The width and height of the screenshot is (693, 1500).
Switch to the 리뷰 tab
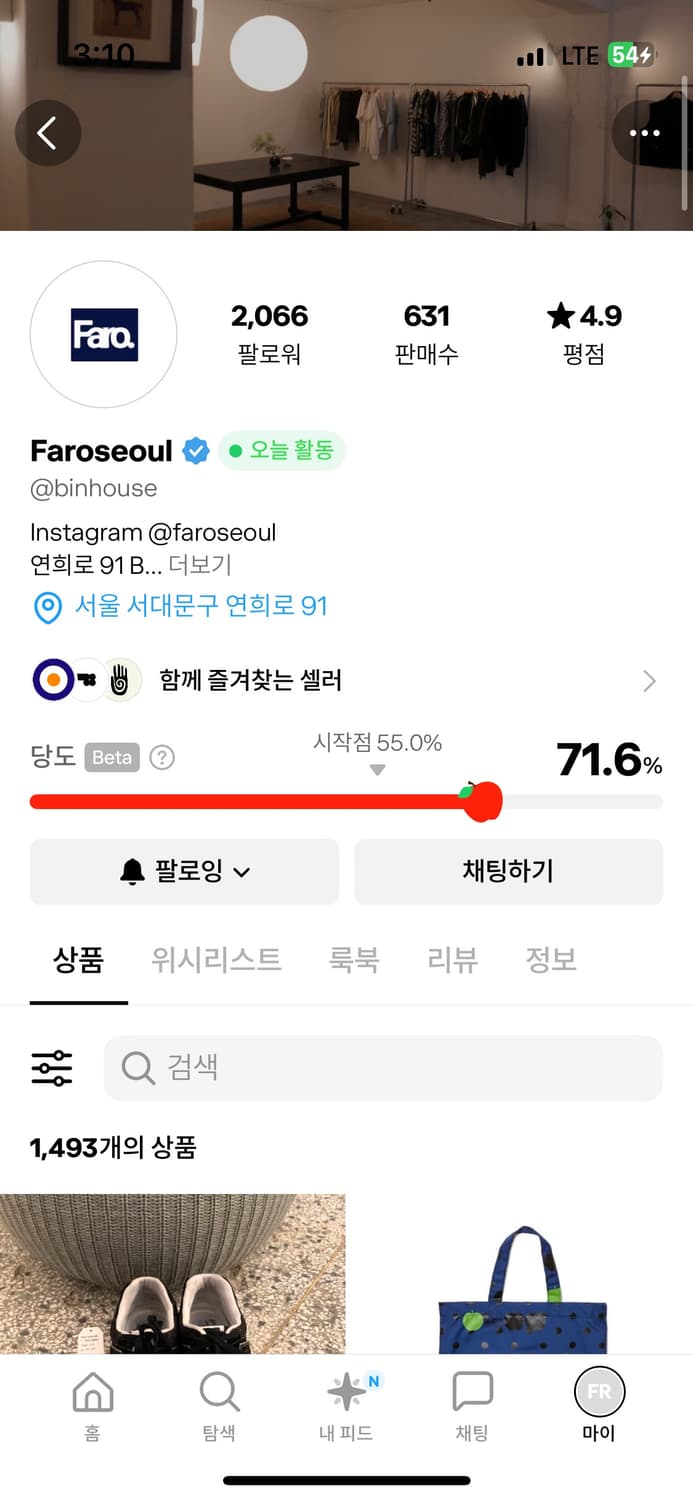click(452, 961)
